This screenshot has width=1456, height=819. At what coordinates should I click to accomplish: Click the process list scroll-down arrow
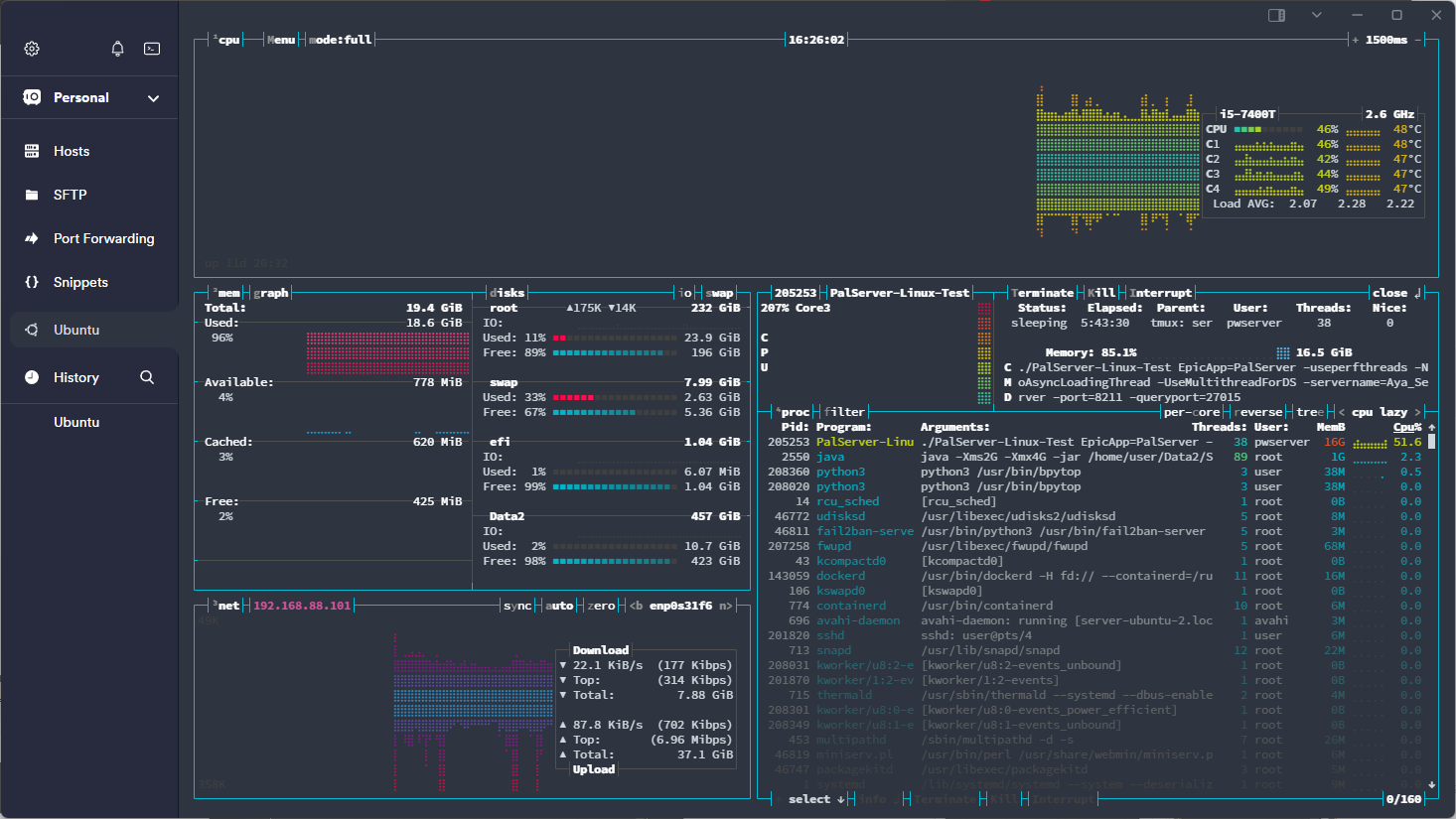[x=1431, y=784]
